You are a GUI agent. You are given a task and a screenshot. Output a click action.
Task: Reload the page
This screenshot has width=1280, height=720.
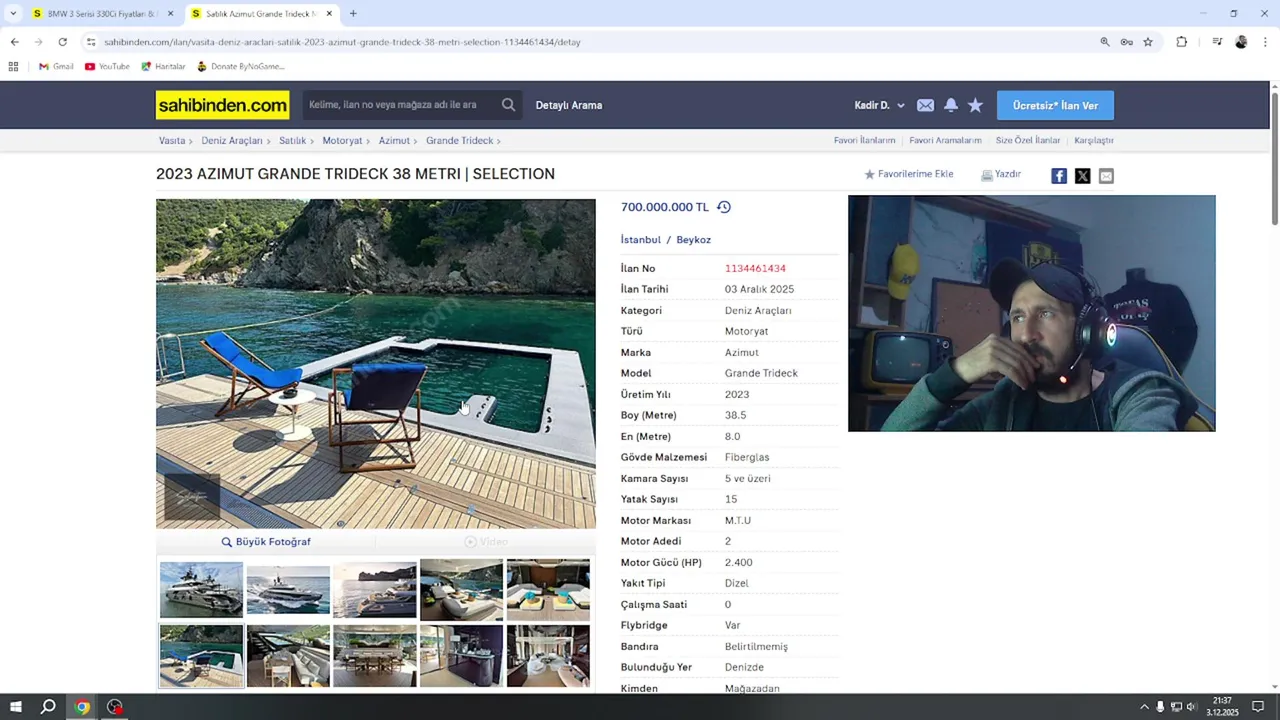point(62,42)
